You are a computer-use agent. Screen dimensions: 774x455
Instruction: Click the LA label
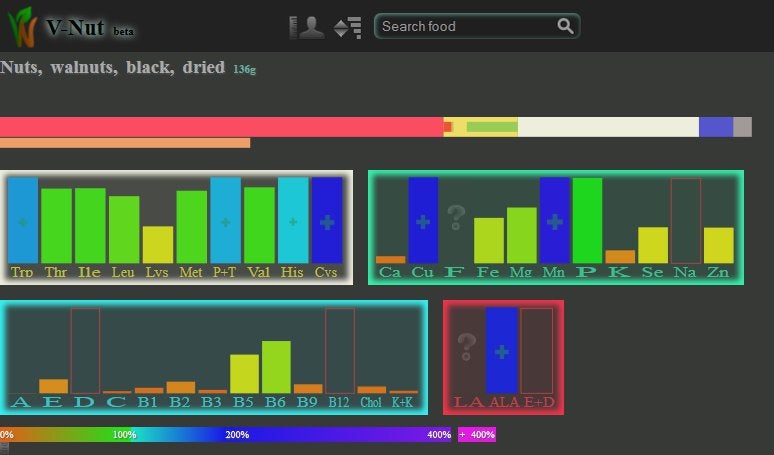tap(469, 402)
